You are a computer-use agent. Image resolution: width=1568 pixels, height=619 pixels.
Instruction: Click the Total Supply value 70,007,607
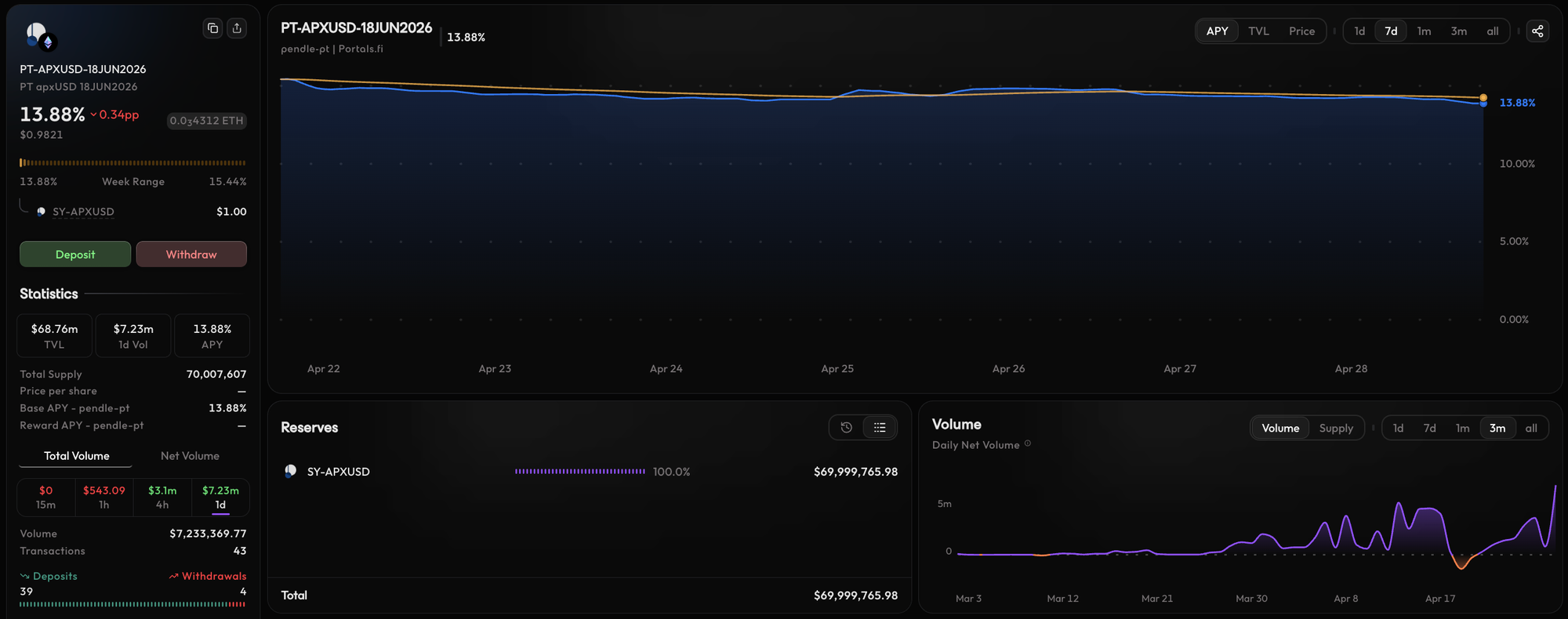(216, 375)
